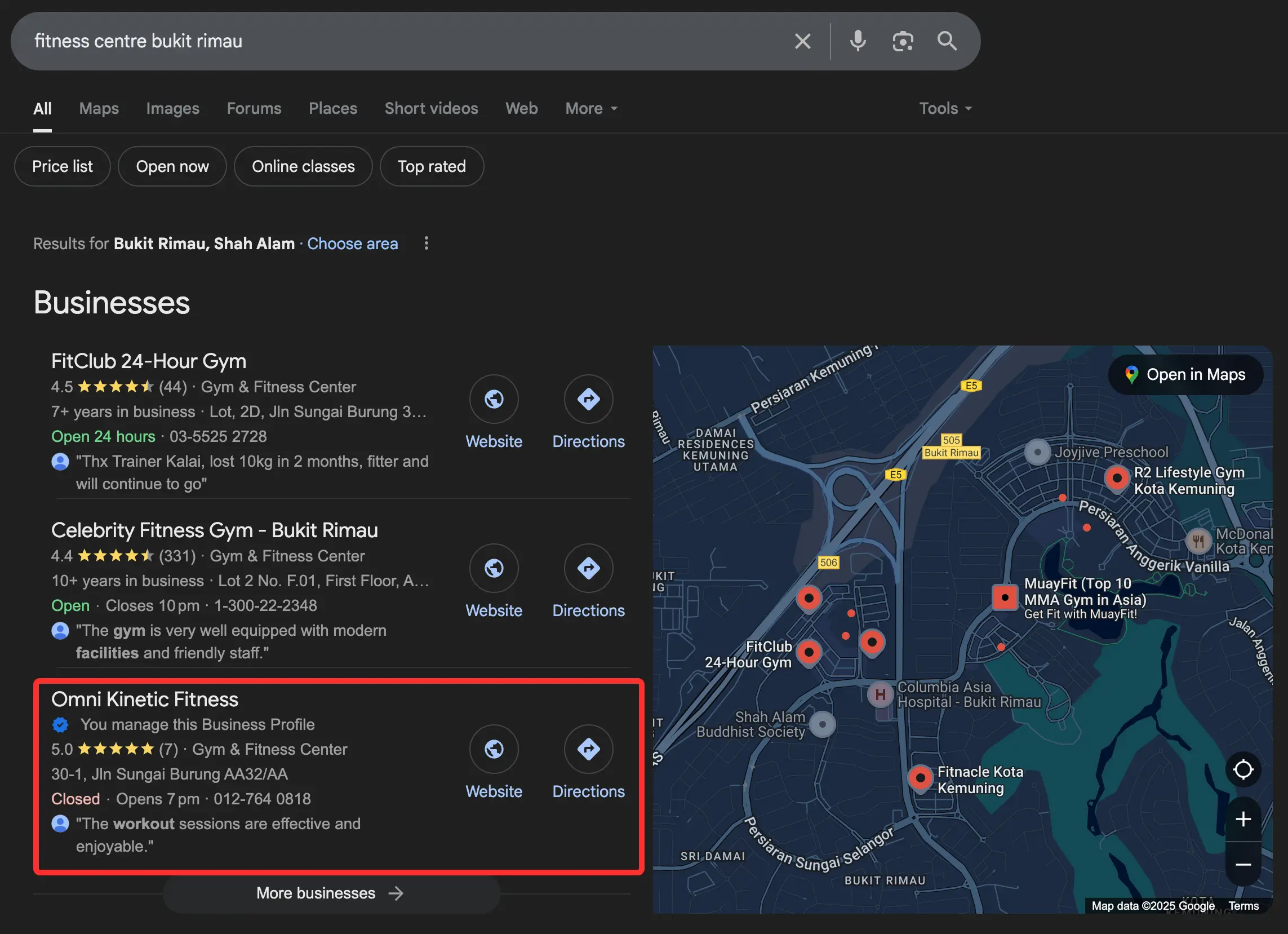Click Celebrity Fitness review count (331)
This screenshot has height=934, width=1288.
point(177,556)
